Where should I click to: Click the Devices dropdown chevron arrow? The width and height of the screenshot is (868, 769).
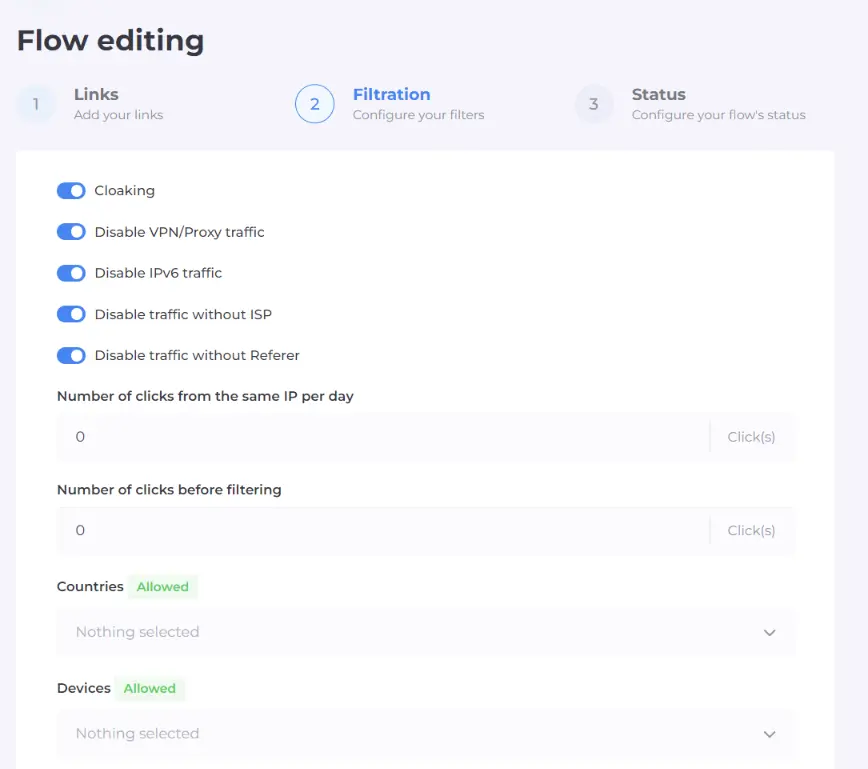769,733
